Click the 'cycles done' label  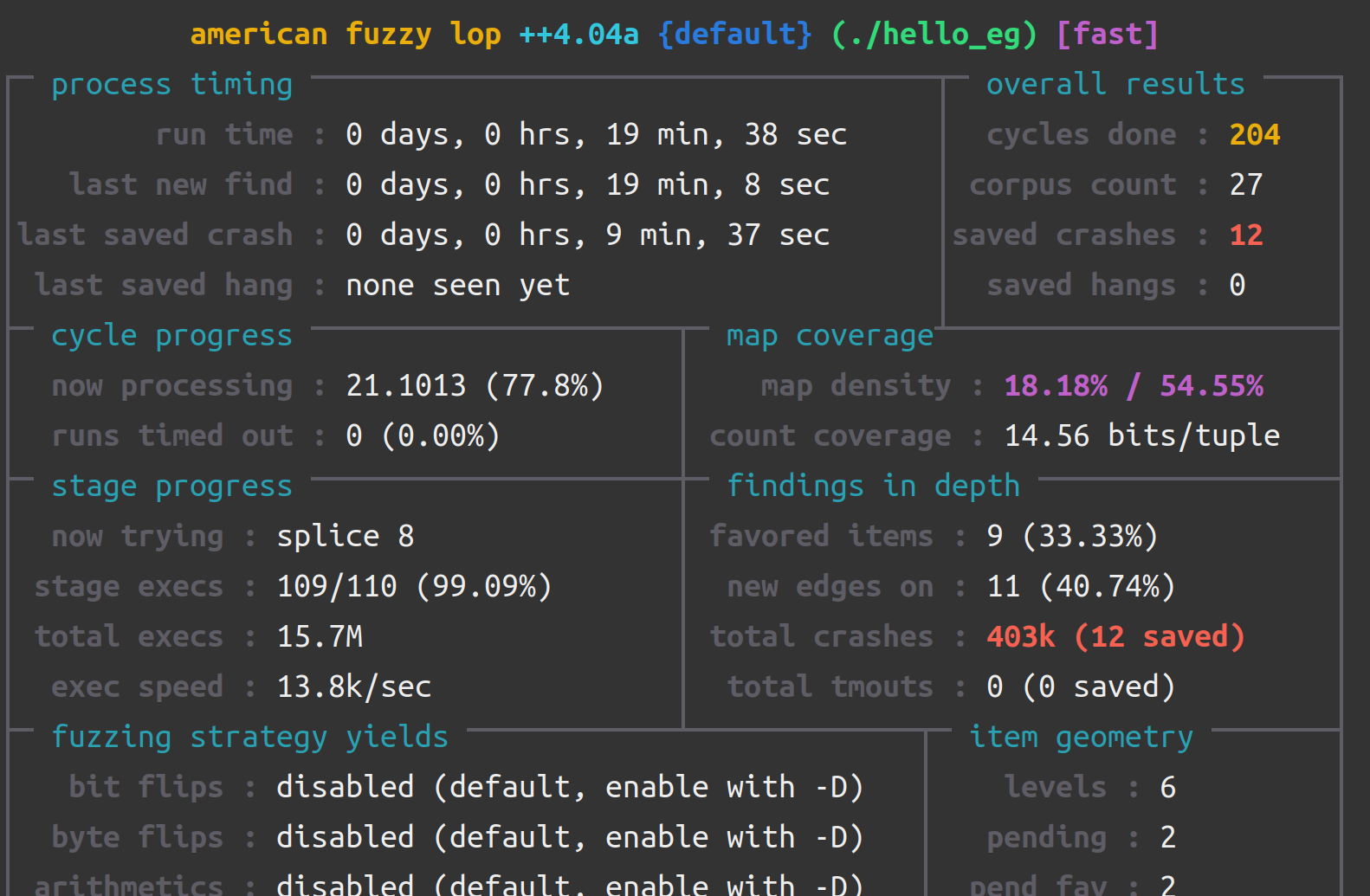(1082, 135)
